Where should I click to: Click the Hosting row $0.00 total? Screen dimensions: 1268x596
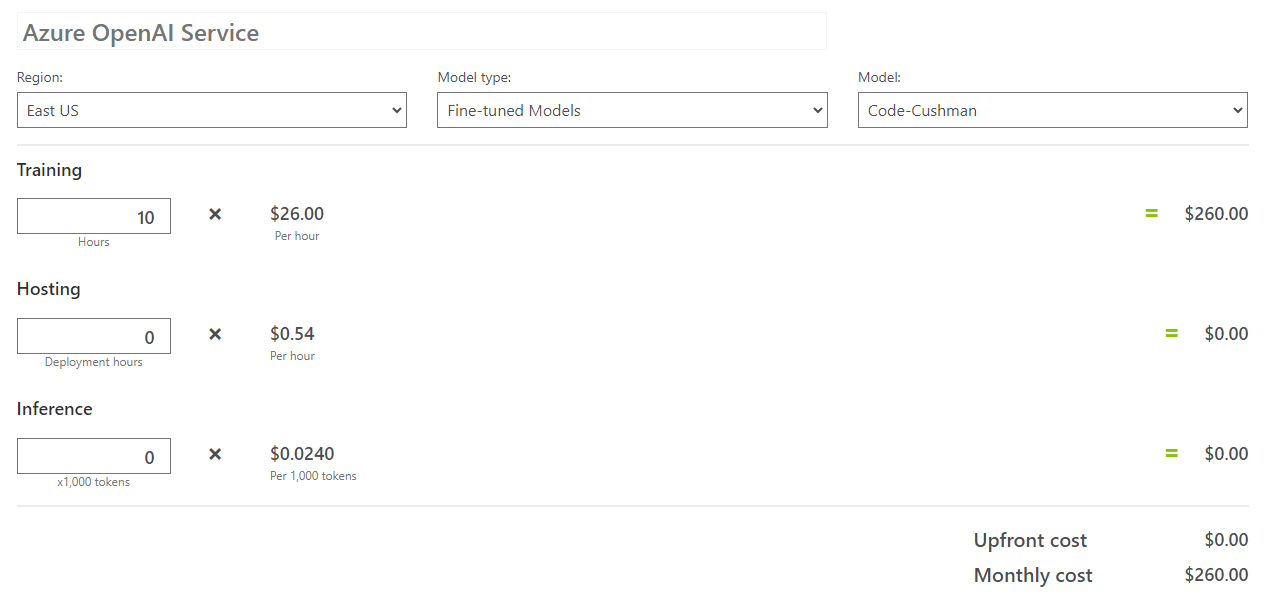tap(1226, 334)
